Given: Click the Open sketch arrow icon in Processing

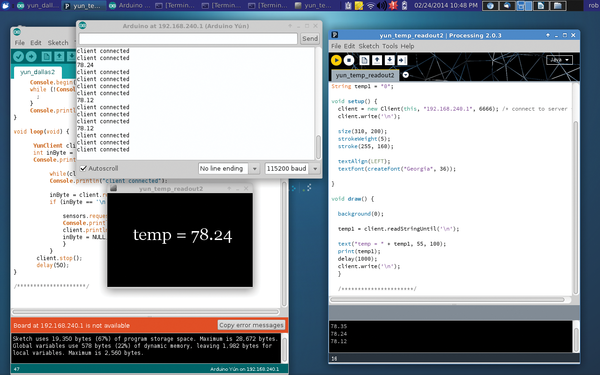Looking at the screenshot, I should [x=377, y=60].
